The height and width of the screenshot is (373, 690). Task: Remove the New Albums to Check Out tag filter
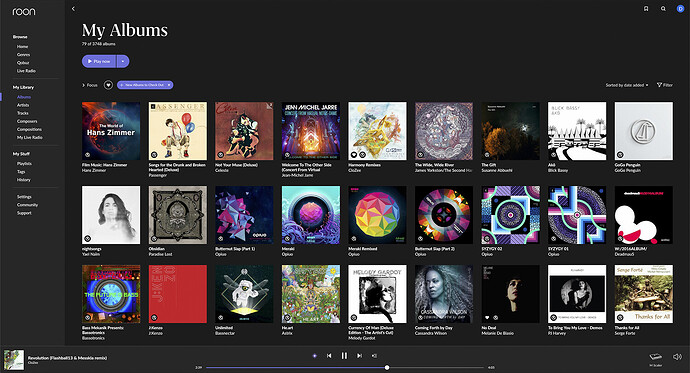tap(169, 85)
